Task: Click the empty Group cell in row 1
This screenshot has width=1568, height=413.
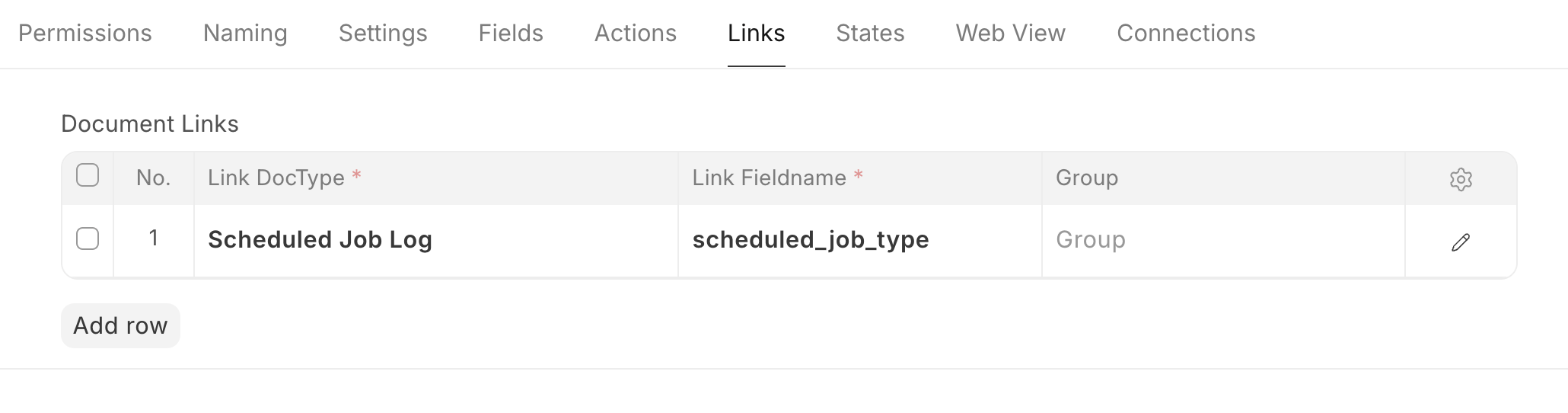Action: point(1222,240)
